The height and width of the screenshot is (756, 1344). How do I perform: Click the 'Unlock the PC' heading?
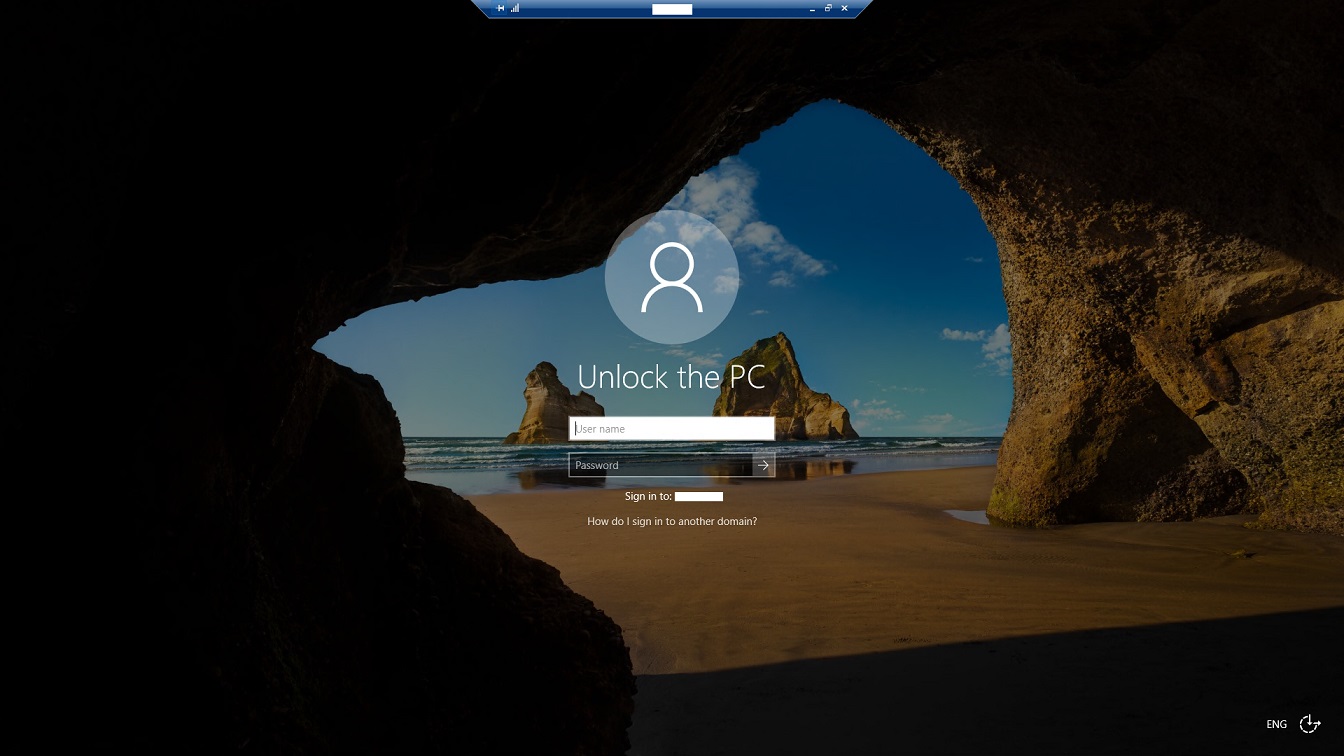click(x=672, y=377)
